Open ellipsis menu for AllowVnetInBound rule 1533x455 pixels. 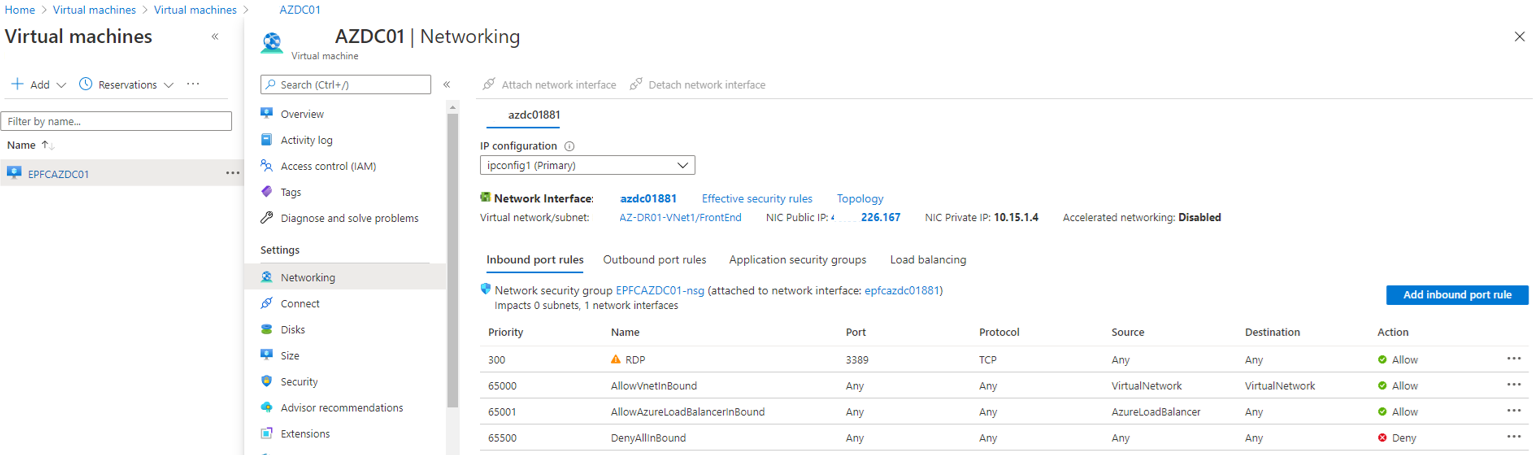1514,385
